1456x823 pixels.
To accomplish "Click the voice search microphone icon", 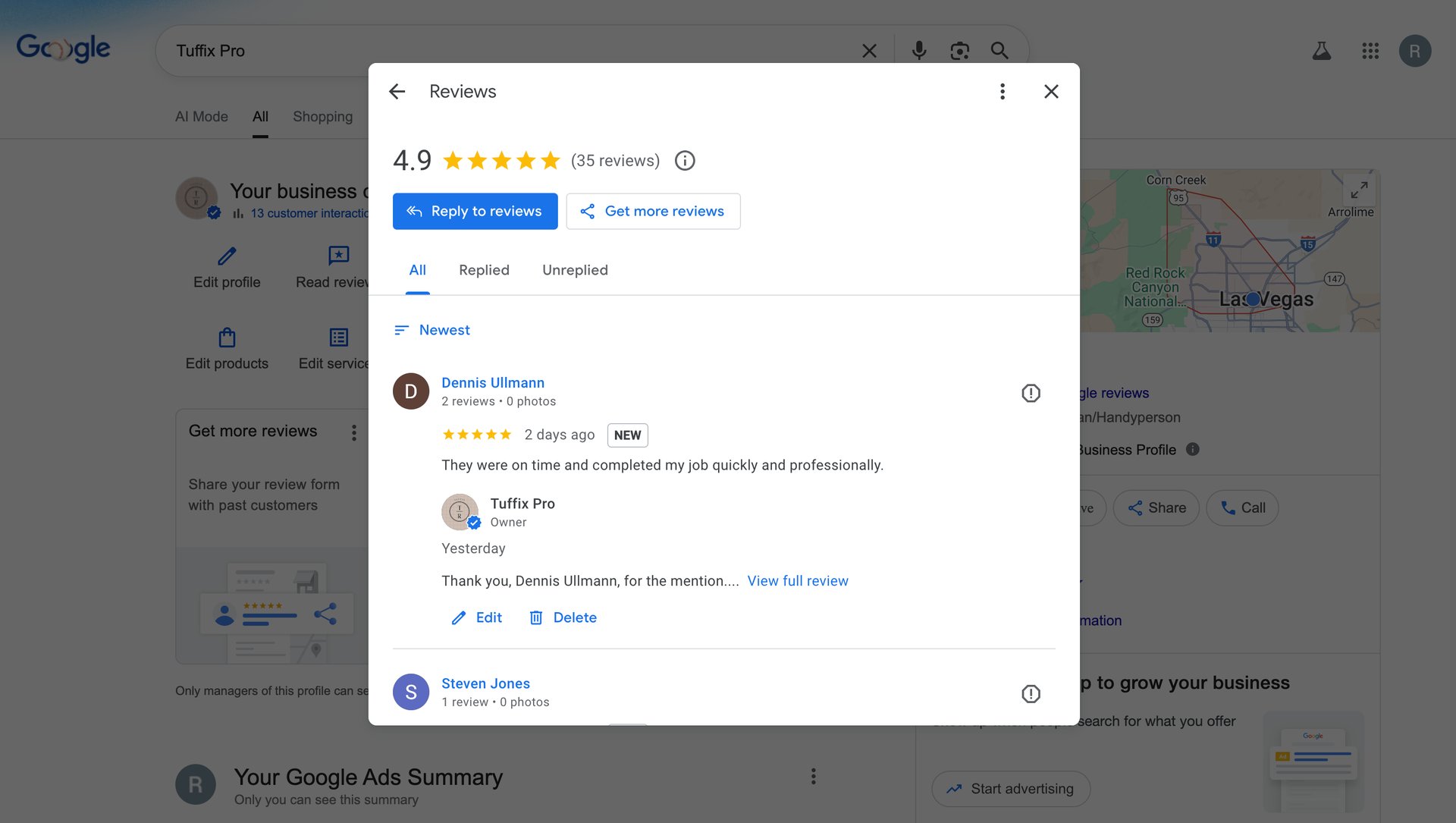I will click(x=918, y=51).
